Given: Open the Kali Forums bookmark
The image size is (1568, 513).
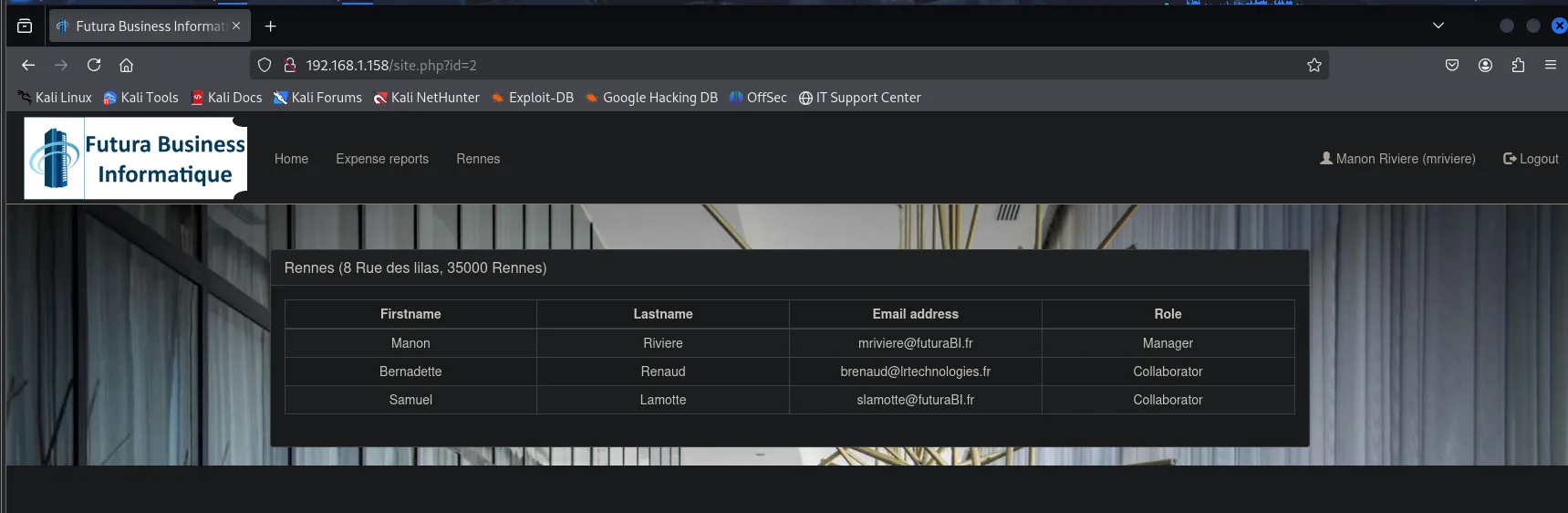Looking at the screenshot, I should point(317,98).
